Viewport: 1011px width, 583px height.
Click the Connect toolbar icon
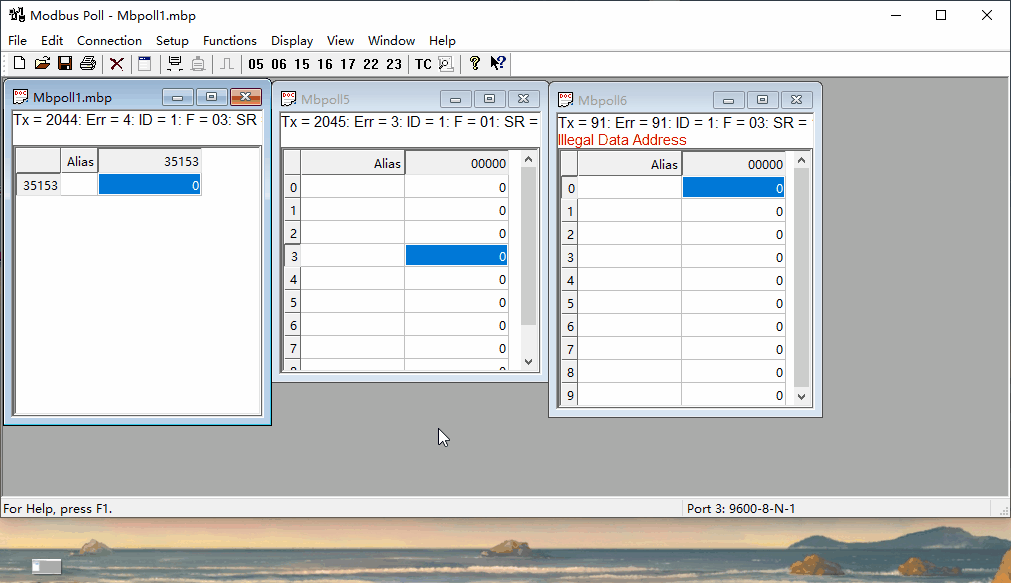(174, 63)
